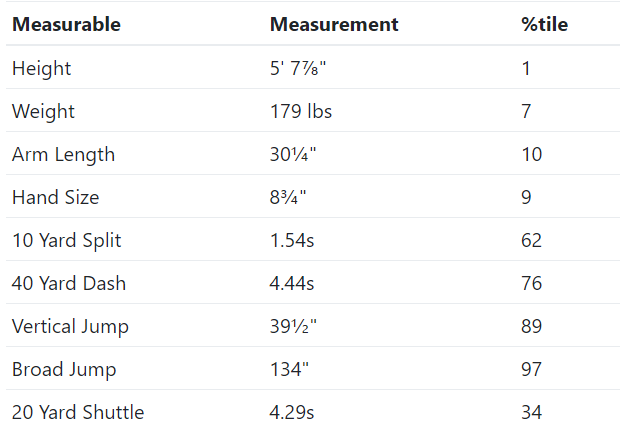The width and height of the screenshot is (624, 436).
Task: Click the Vertical Jump row label
Action: (70, 326)
